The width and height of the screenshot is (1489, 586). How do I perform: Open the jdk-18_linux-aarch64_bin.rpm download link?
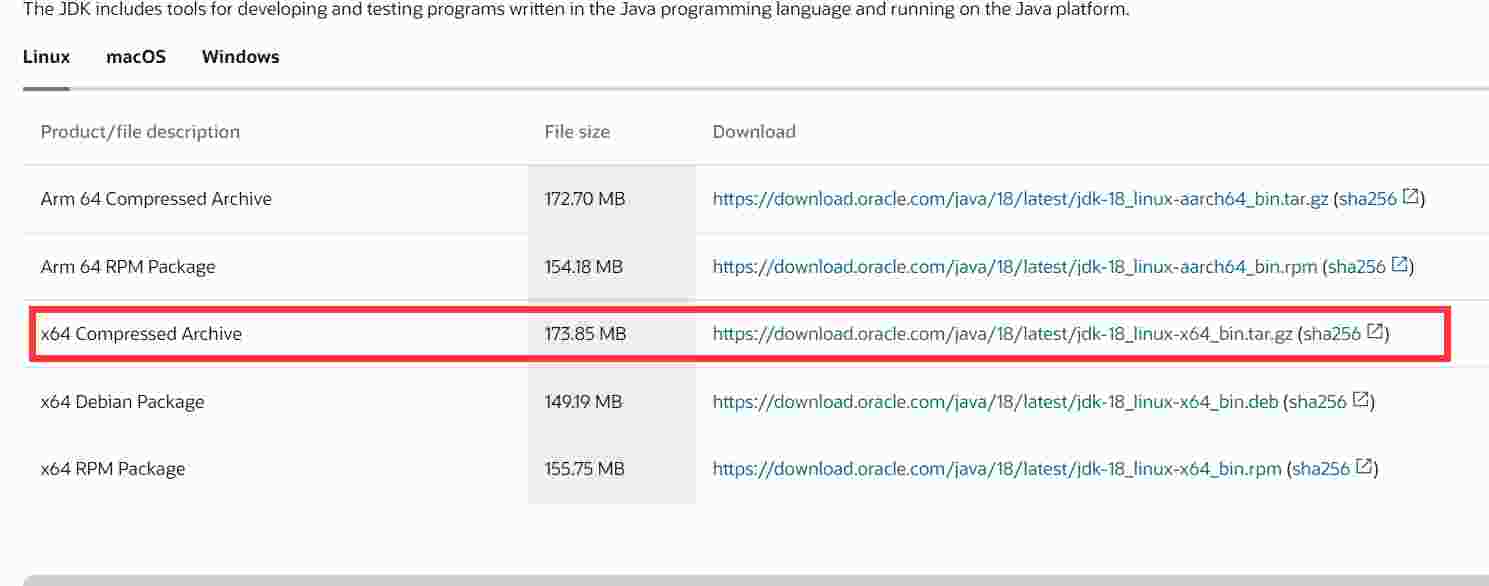coord(1015,267)
